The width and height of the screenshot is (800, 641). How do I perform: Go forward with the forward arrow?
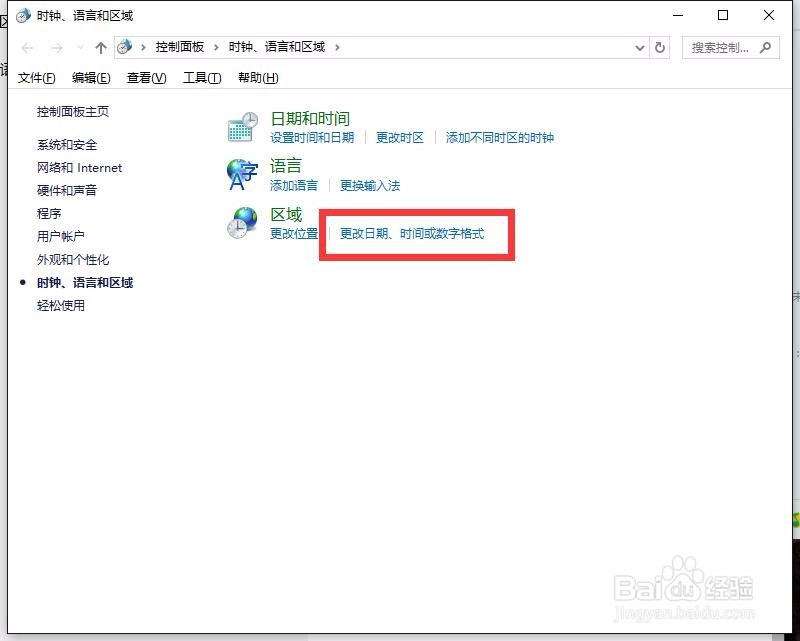57,48
